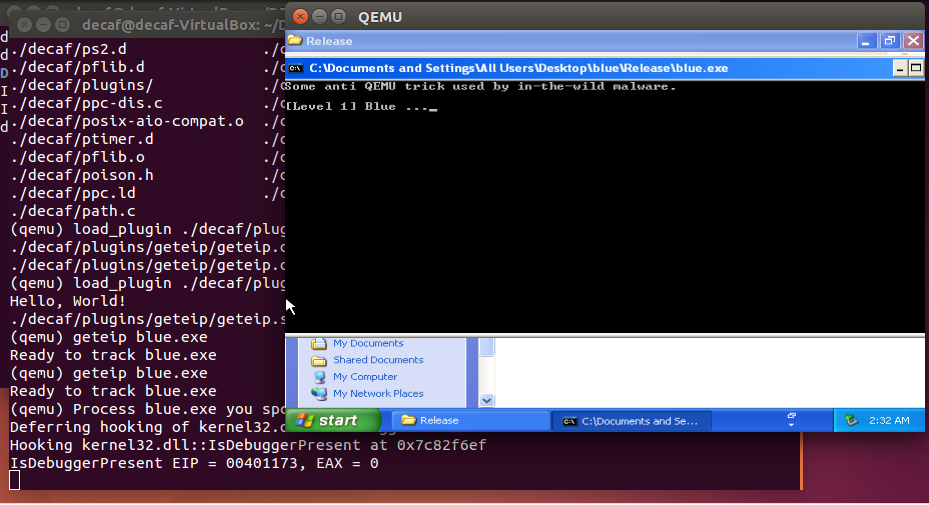Maximize the blue.exe console window
Screen dimensions: 929x505
[915, 68]
